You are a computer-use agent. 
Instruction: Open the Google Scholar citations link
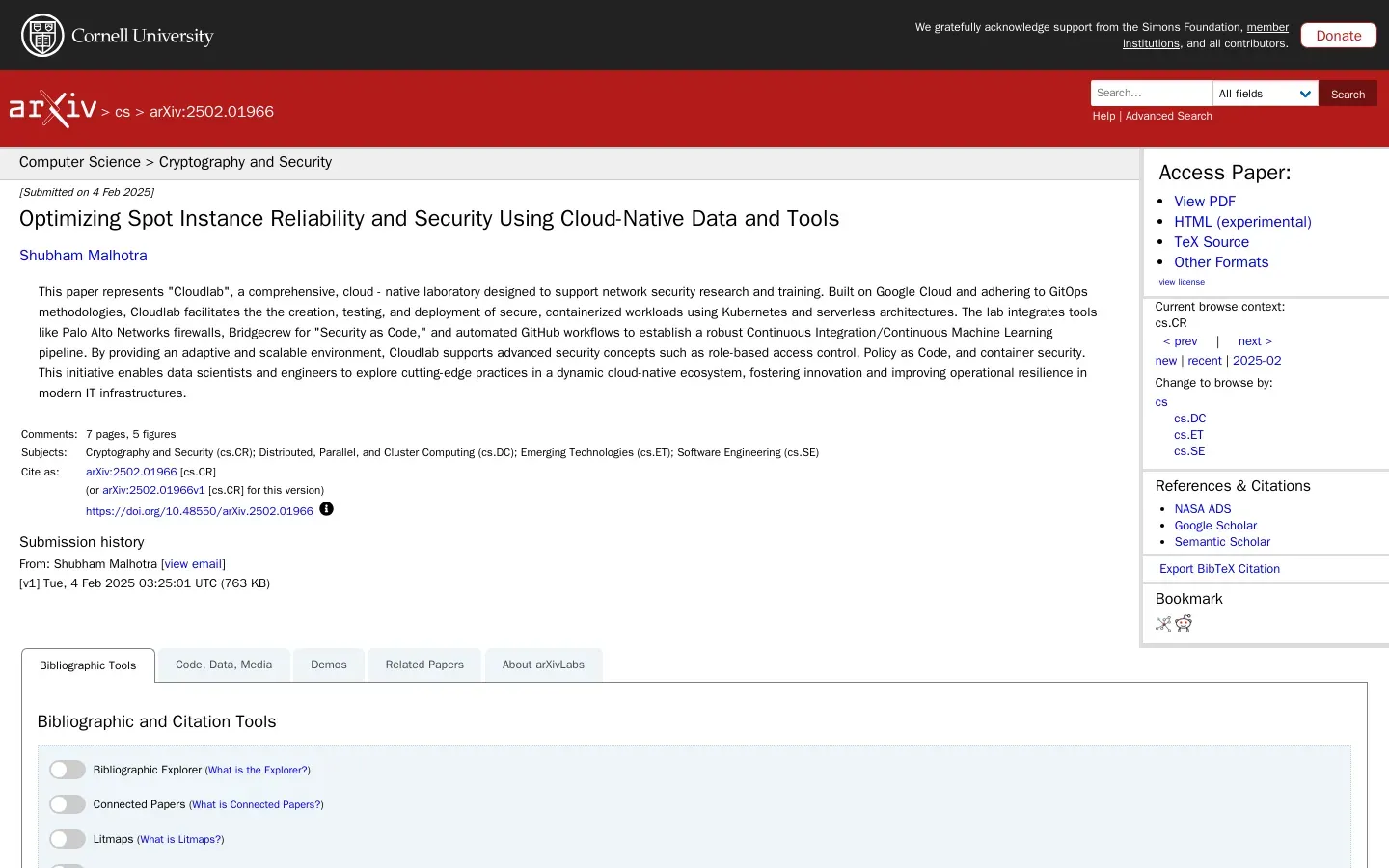tap(1215, 526)
